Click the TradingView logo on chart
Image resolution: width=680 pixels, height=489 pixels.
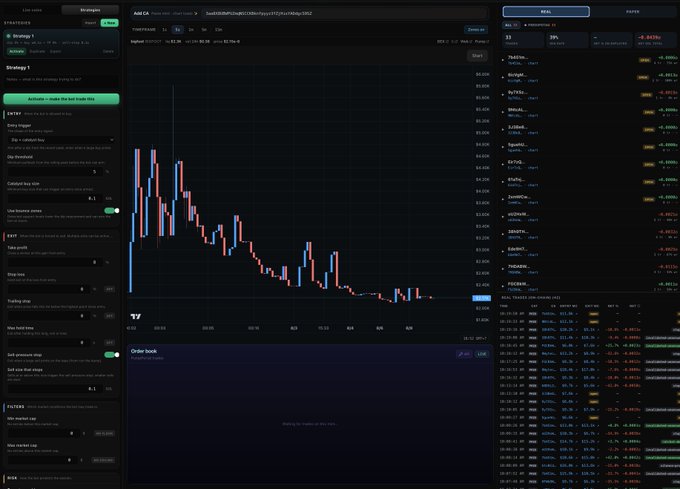point(136,316)
